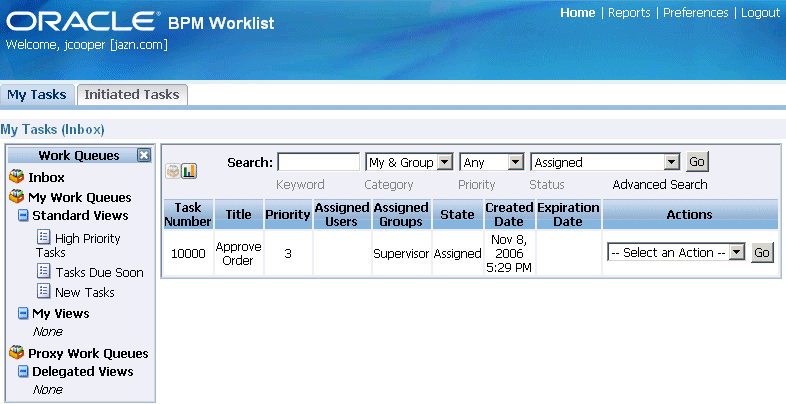
Task: Click the My Work Queues label
Action: (x=80, y=197)
